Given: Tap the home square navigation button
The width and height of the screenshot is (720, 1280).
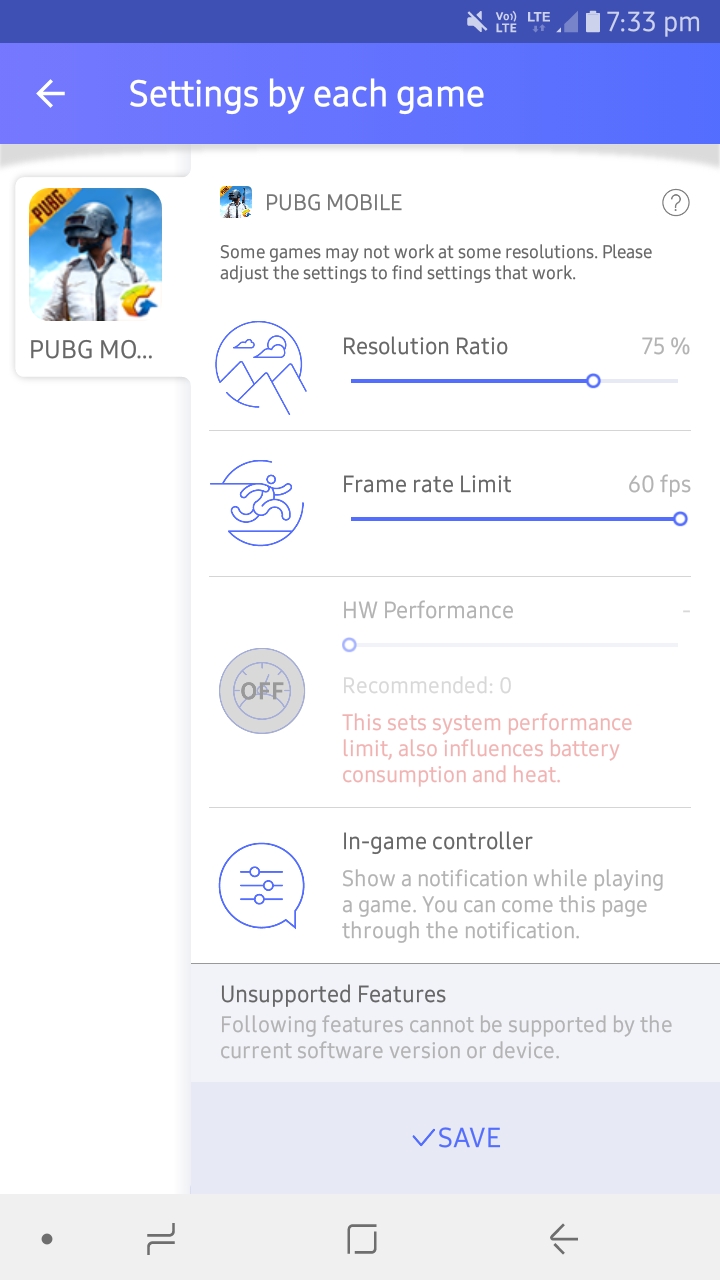Looking at the screenshot, I should coord(362,1239).
